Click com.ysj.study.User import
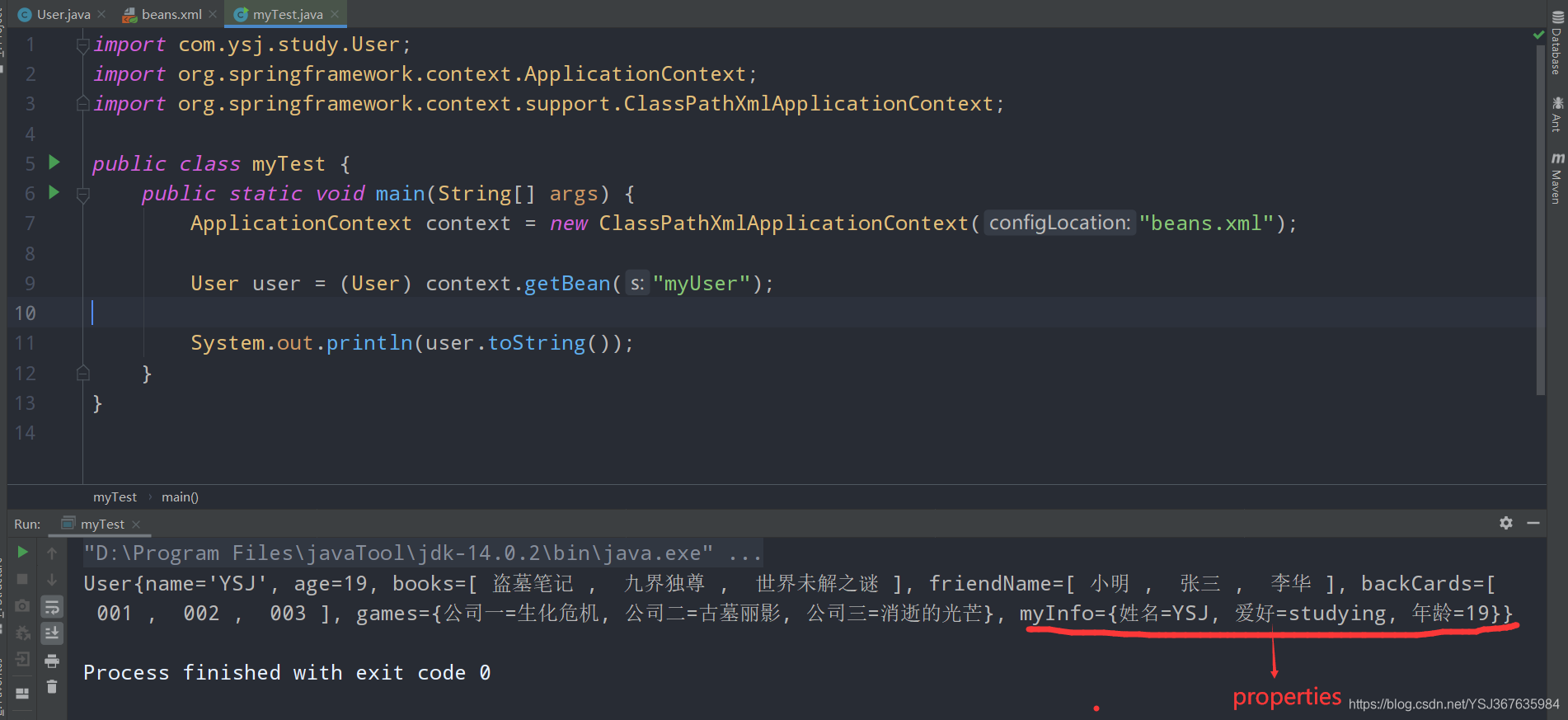Viewport: 1568px width, 720px height. 289,44
